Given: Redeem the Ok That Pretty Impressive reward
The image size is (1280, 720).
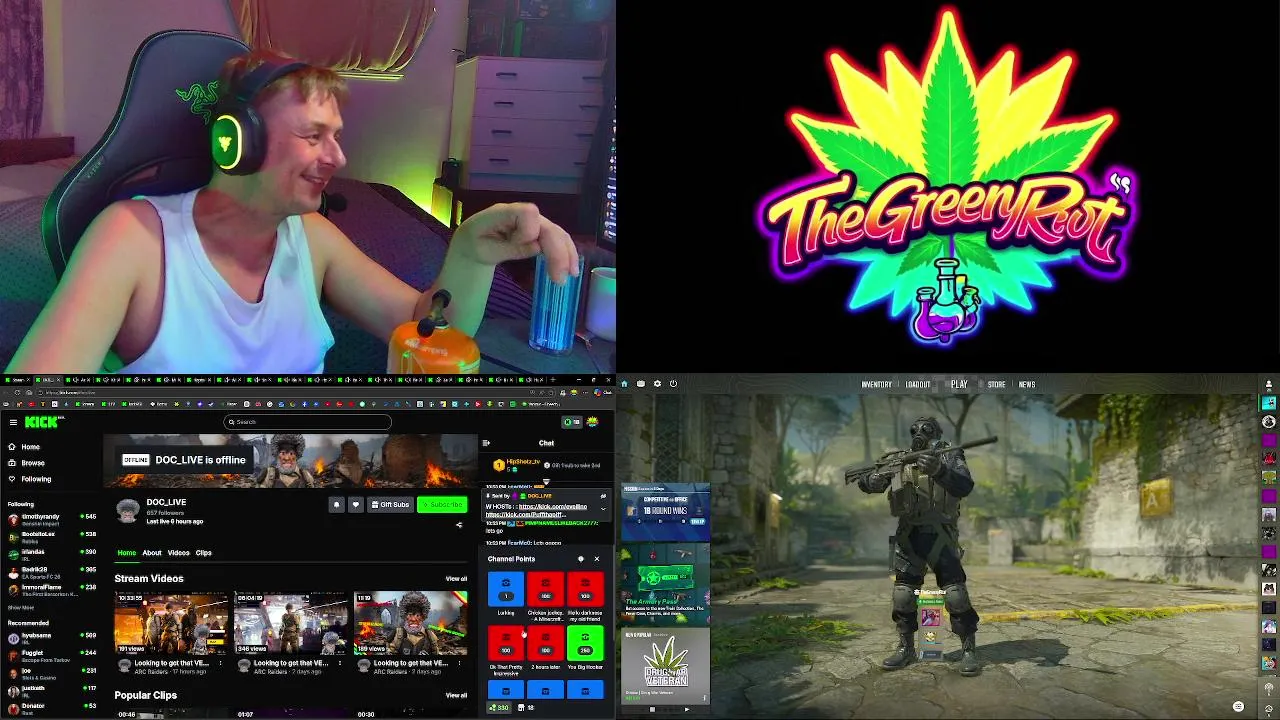Looking at the screenshot, I should pos(506,643).
